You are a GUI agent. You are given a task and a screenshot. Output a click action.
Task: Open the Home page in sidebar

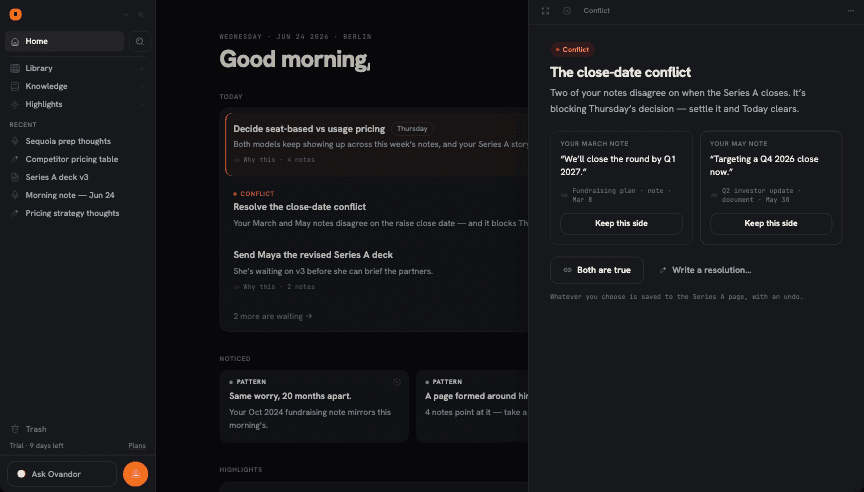(64, 41)
